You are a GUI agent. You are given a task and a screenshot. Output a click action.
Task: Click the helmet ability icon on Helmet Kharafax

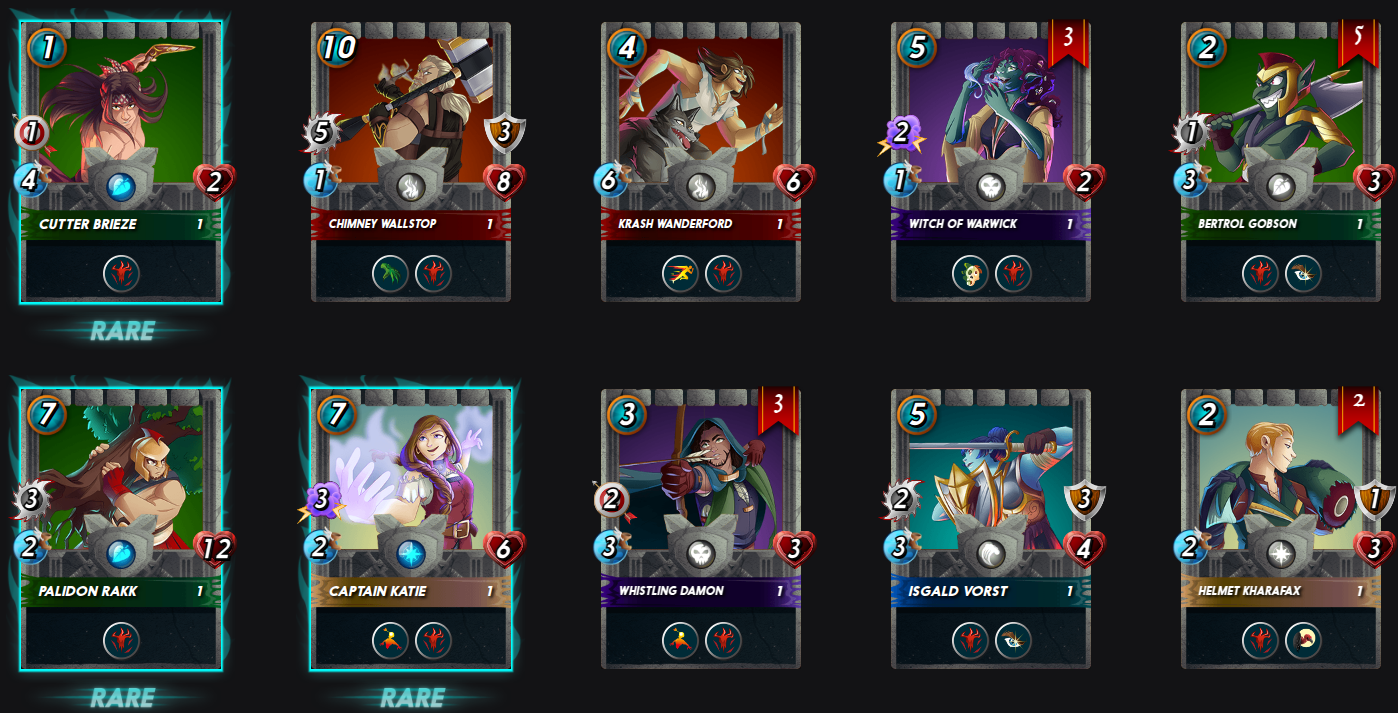click(1303, 640)
